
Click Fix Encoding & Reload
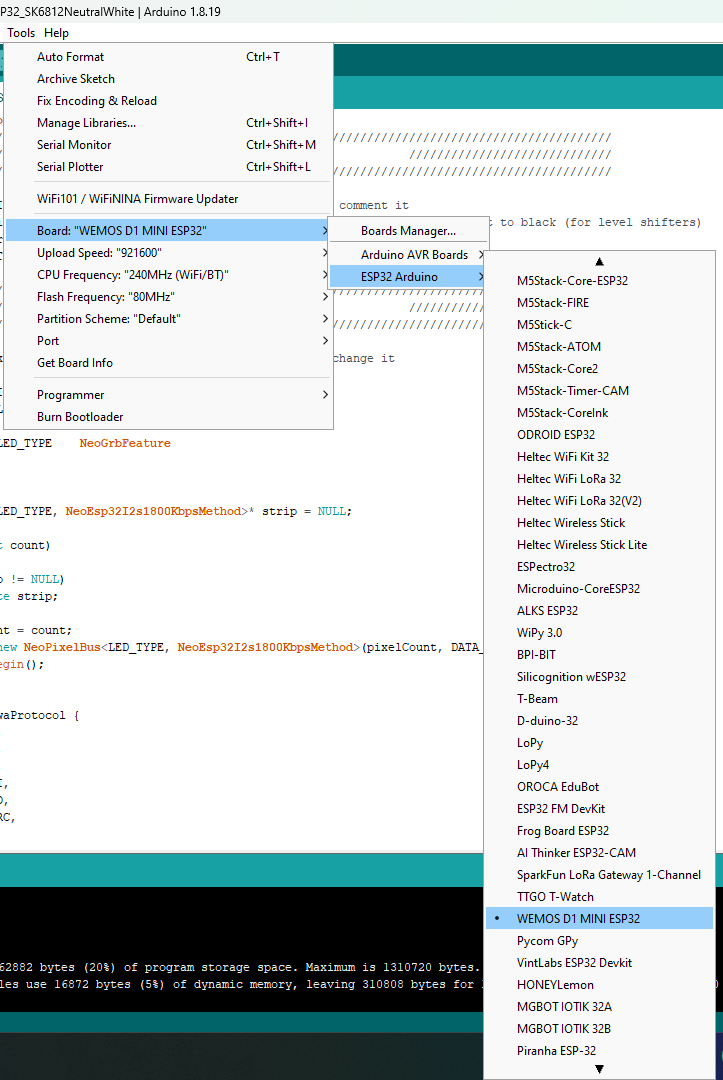pos(169,101)
